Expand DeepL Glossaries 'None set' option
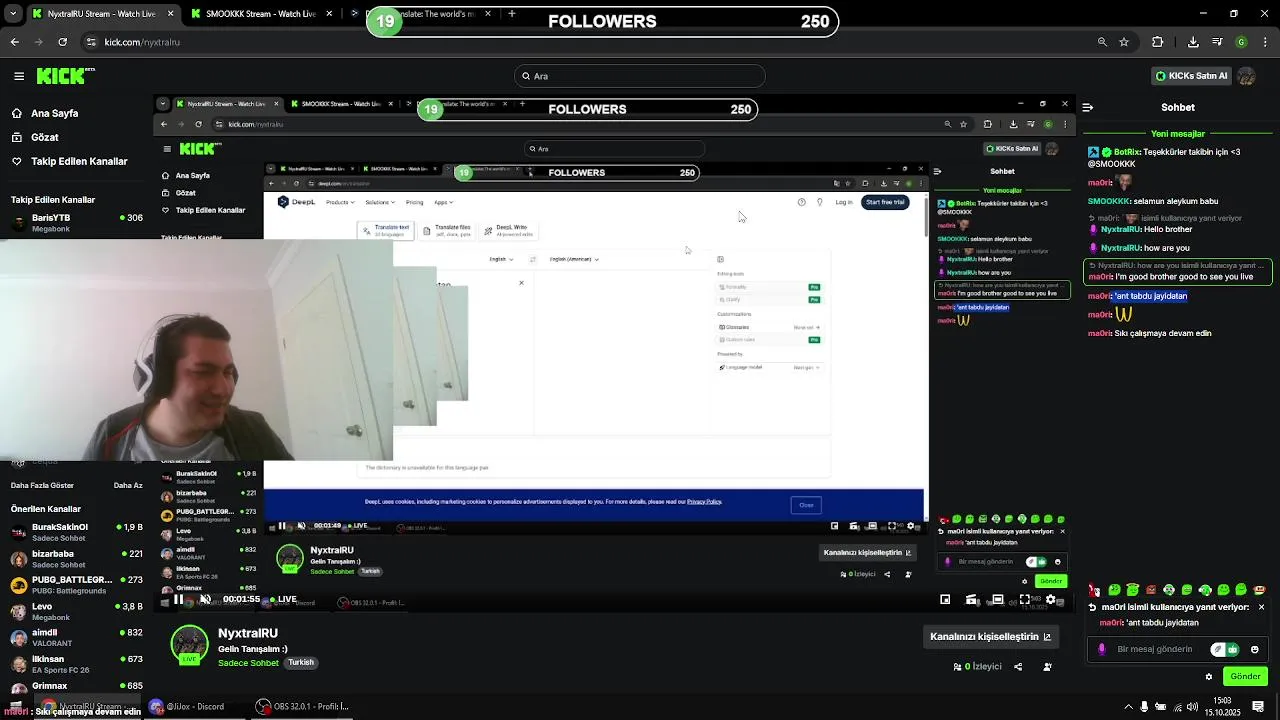The width and height of the screenshot is (1280, 720). pyautogui.click(x=806, y=327)
